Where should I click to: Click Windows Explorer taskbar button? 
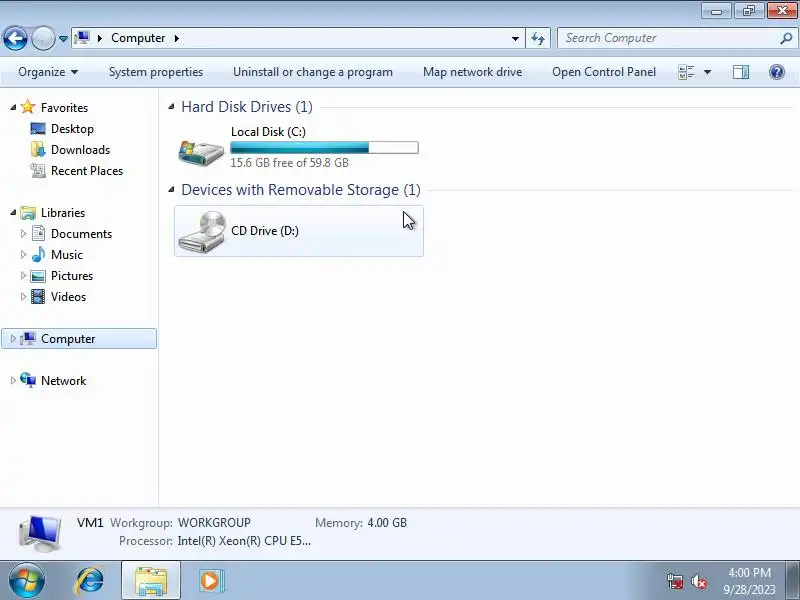[151, 580]
